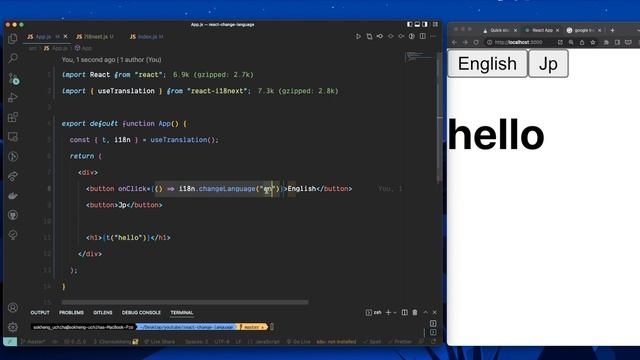Click the GitLens blame author line
640x360 pixels.
pos(111,60)
